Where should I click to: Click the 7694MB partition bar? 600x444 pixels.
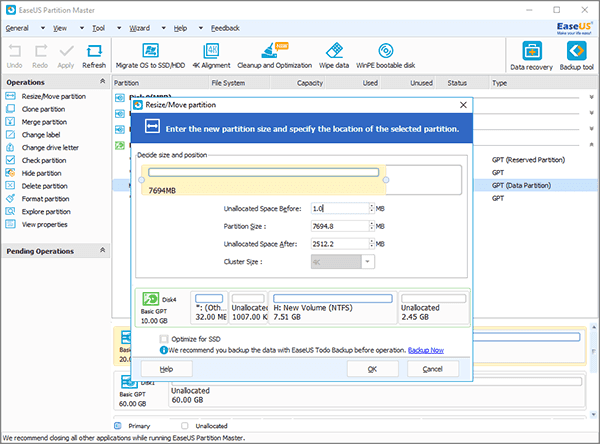click(x=264, y=180)
